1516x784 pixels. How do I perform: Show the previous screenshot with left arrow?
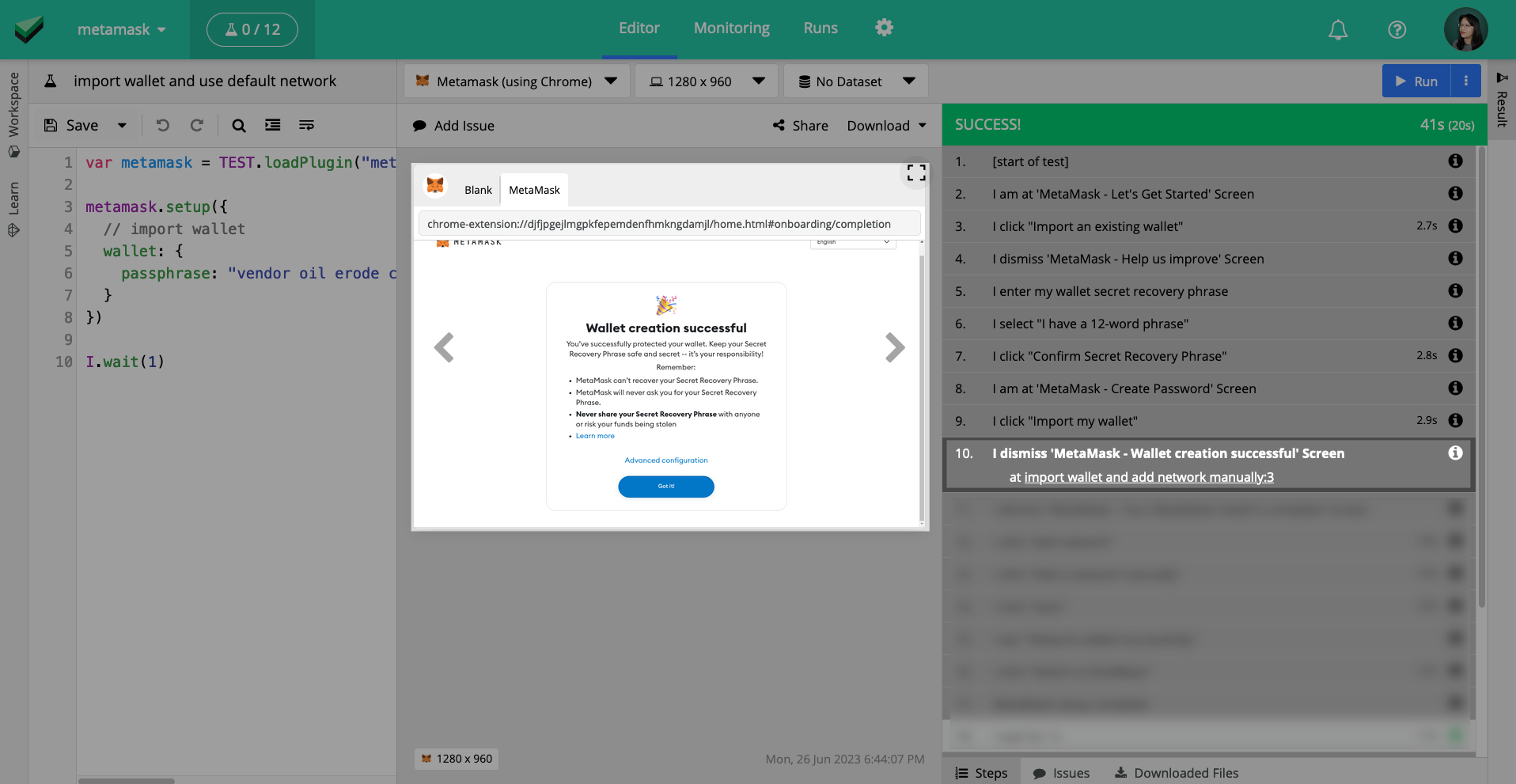click(x=445, y=347)
